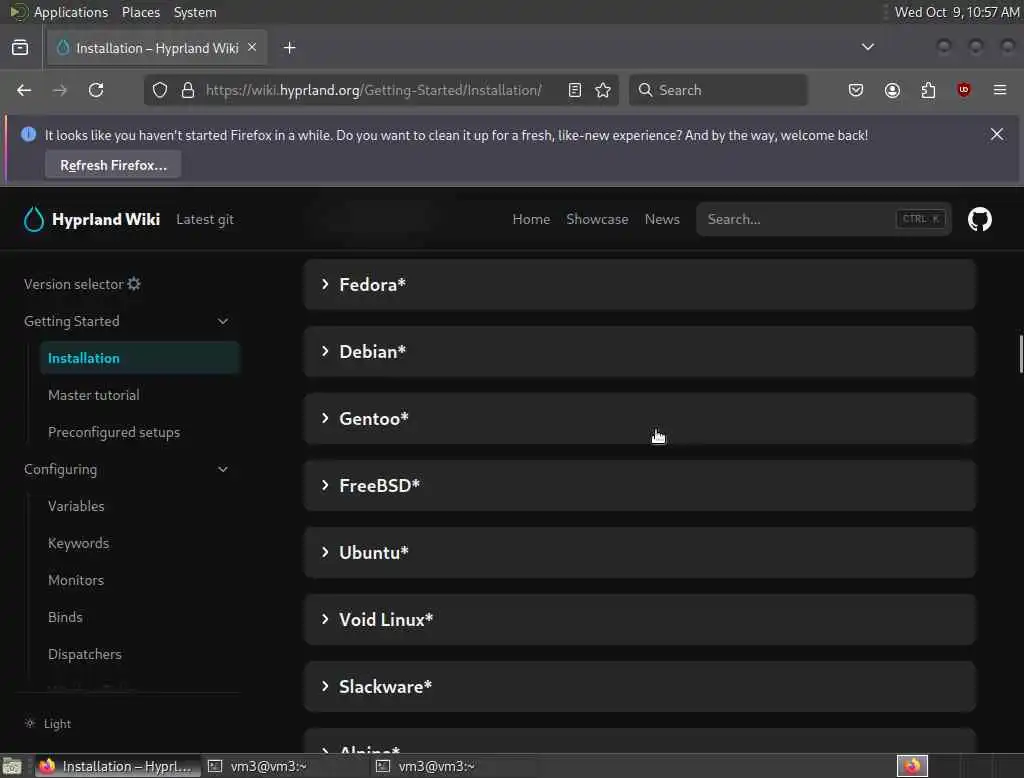Select the Installation – Hyprland Wiki tab
1024x778 pixels.
click(x=157, y=48)
